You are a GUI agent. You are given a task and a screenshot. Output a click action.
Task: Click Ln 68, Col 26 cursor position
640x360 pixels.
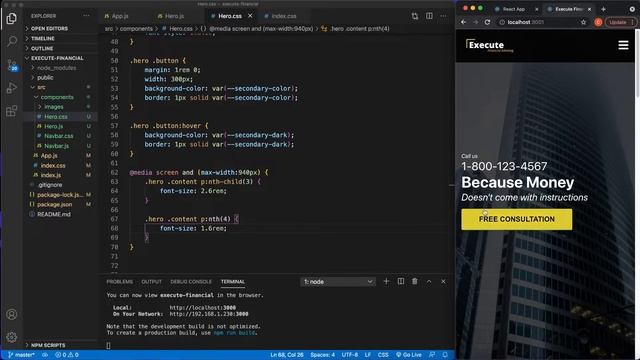287,355
